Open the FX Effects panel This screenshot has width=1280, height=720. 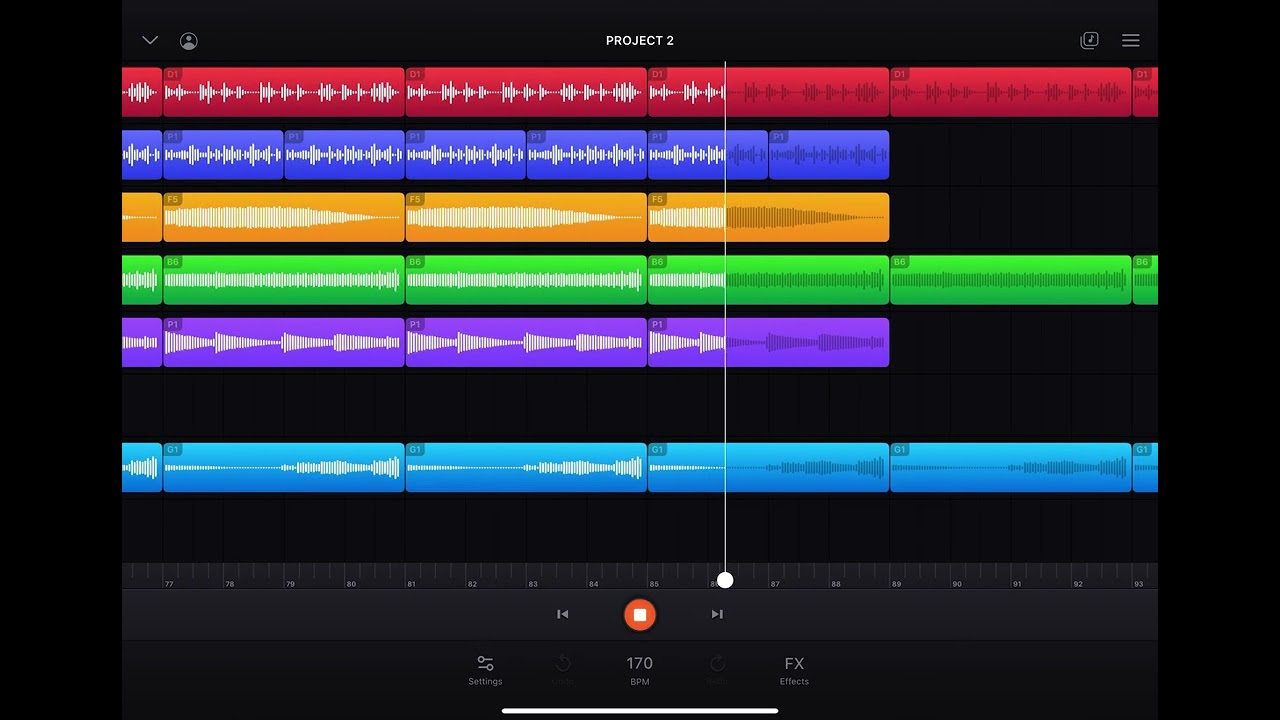[x=794, y=670]
